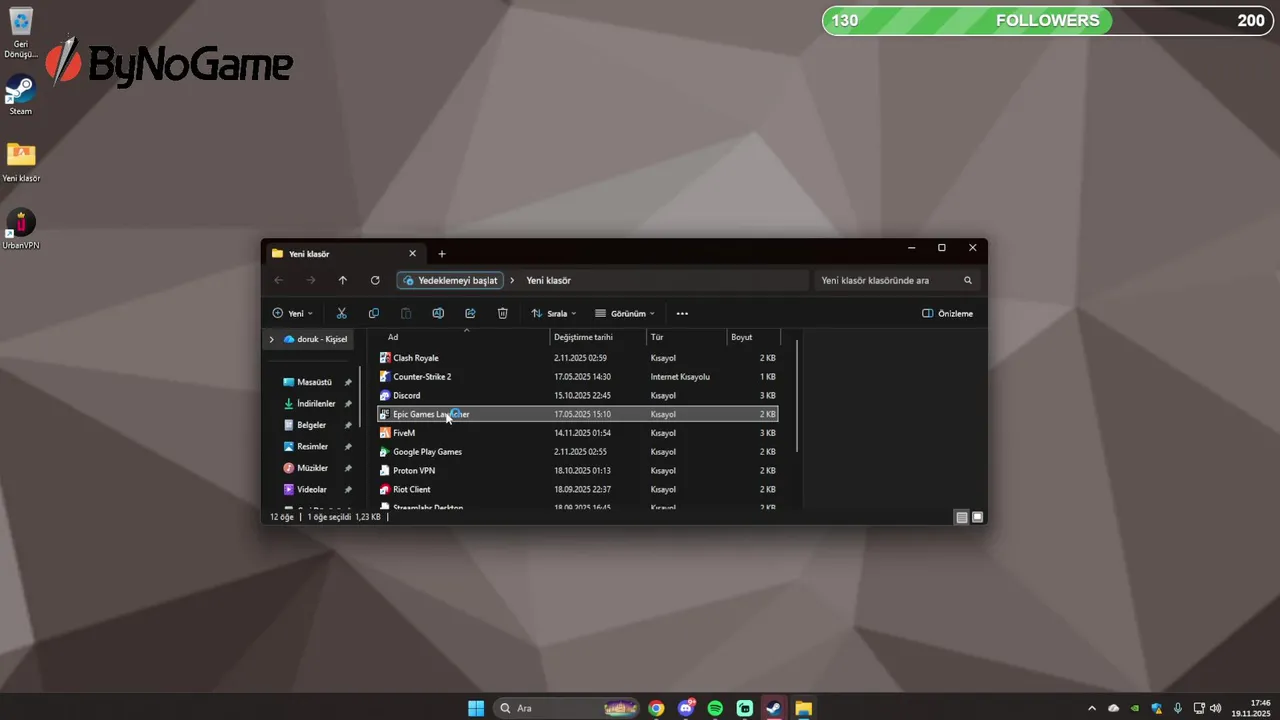
Task: Select the Epic Games Launcher row
Action: tap(577, 414)
